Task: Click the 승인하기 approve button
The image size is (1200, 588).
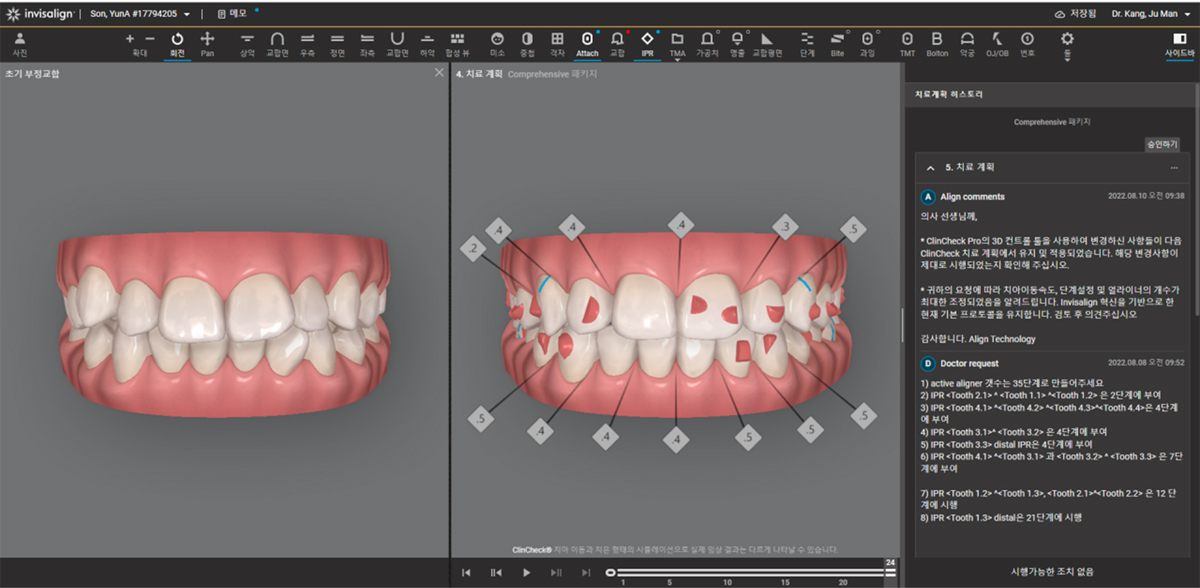Action: (x=1162, y=144)
